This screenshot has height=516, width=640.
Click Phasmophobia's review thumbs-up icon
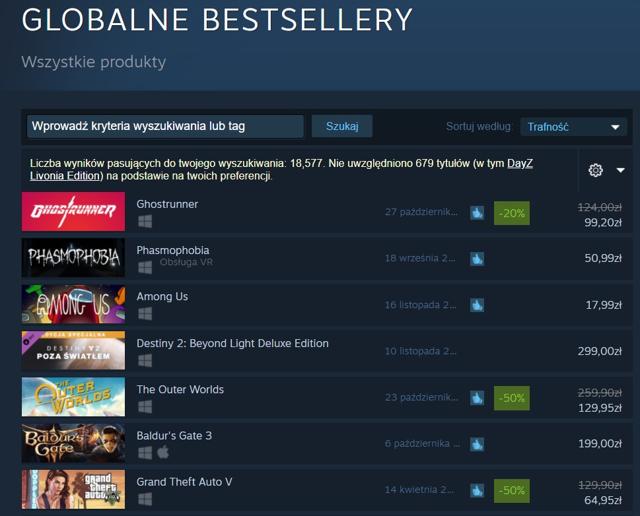477,258
